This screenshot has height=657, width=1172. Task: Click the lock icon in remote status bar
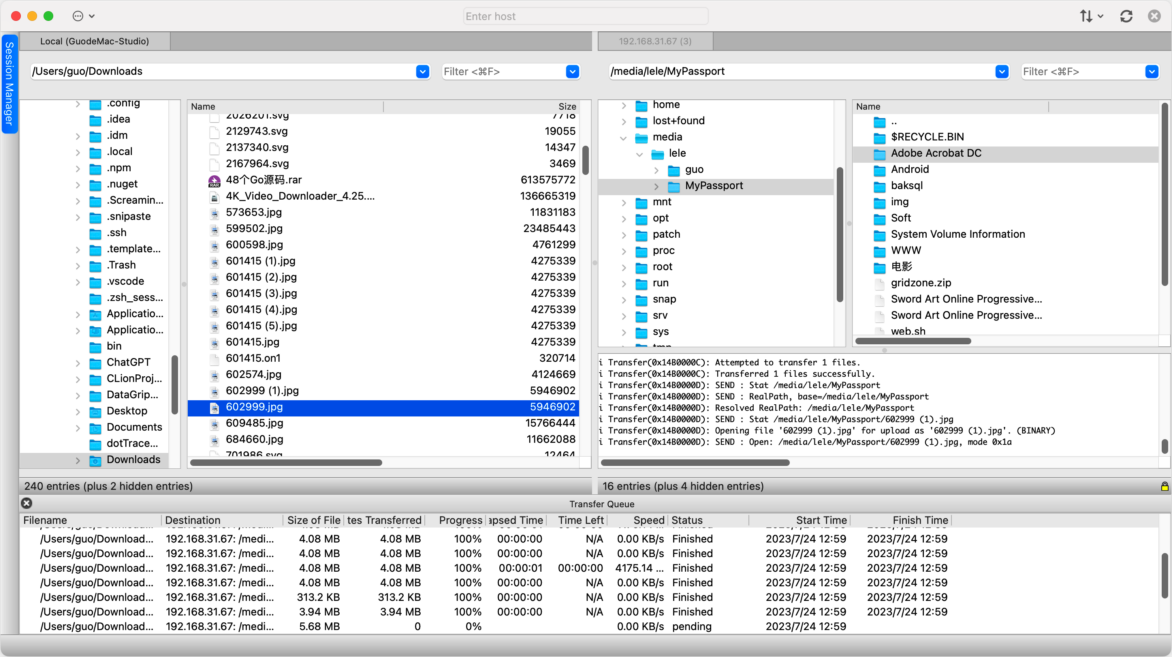pyautogui.click(x=1165, y=487)
